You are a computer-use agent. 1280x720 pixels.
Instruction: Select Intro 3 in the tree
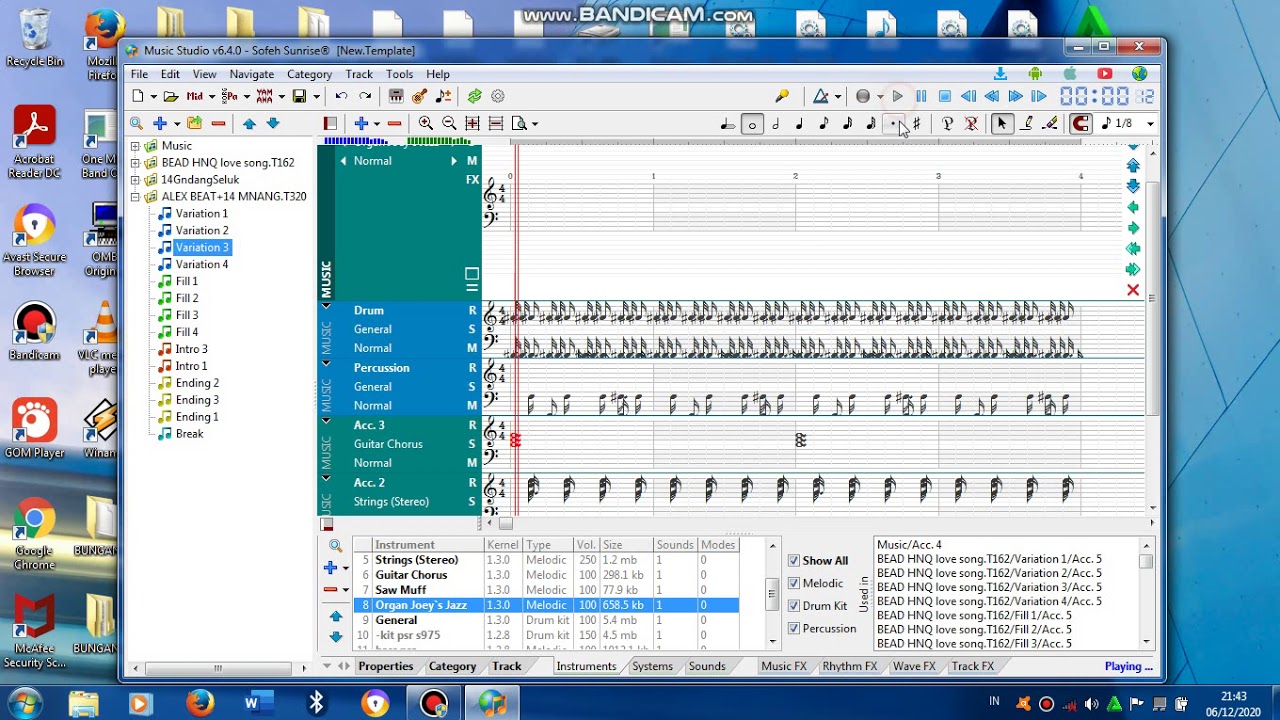click(x=192, y=349)
